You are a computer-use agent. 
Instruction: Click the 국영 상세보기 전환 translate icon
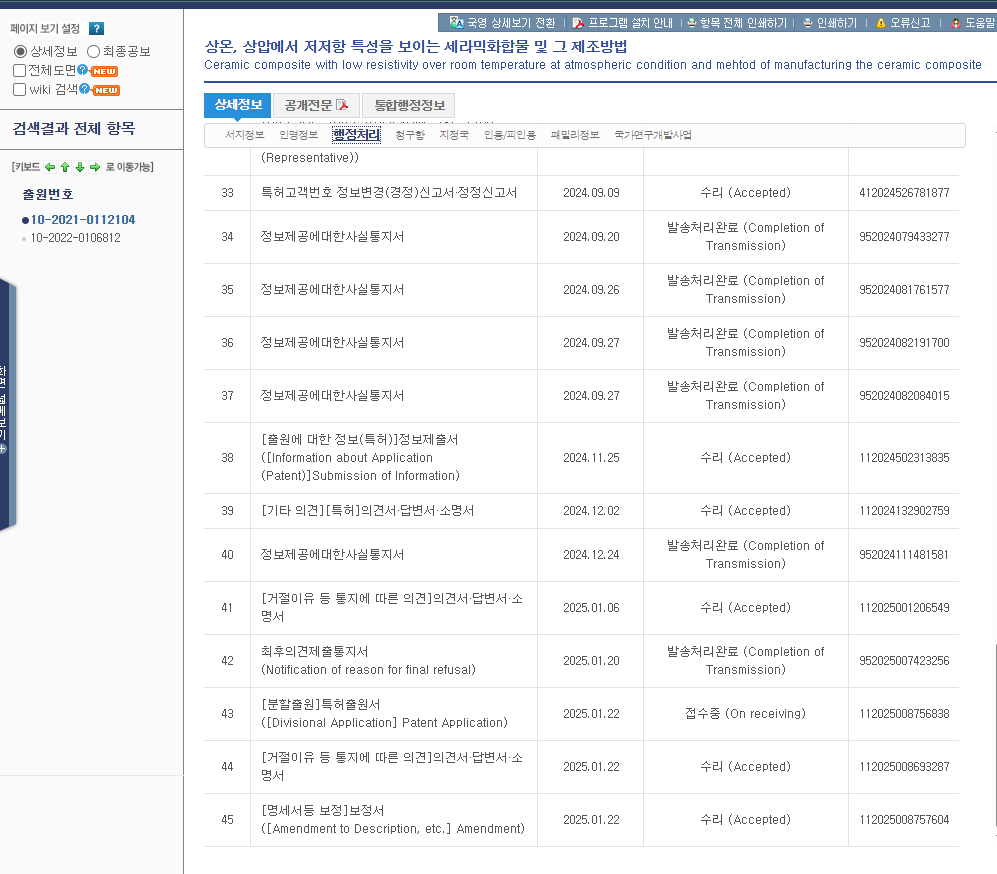456,22
